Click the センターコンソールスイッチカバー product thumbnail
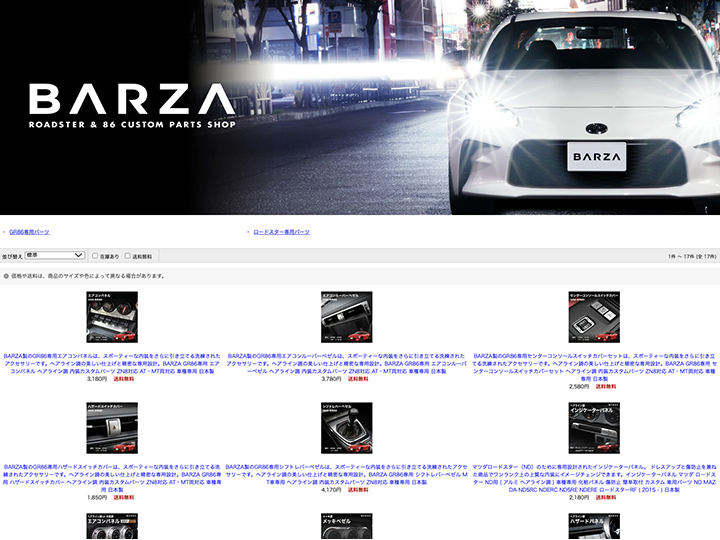The height and width of the screenshot is (540, 720). pos(594,317)
